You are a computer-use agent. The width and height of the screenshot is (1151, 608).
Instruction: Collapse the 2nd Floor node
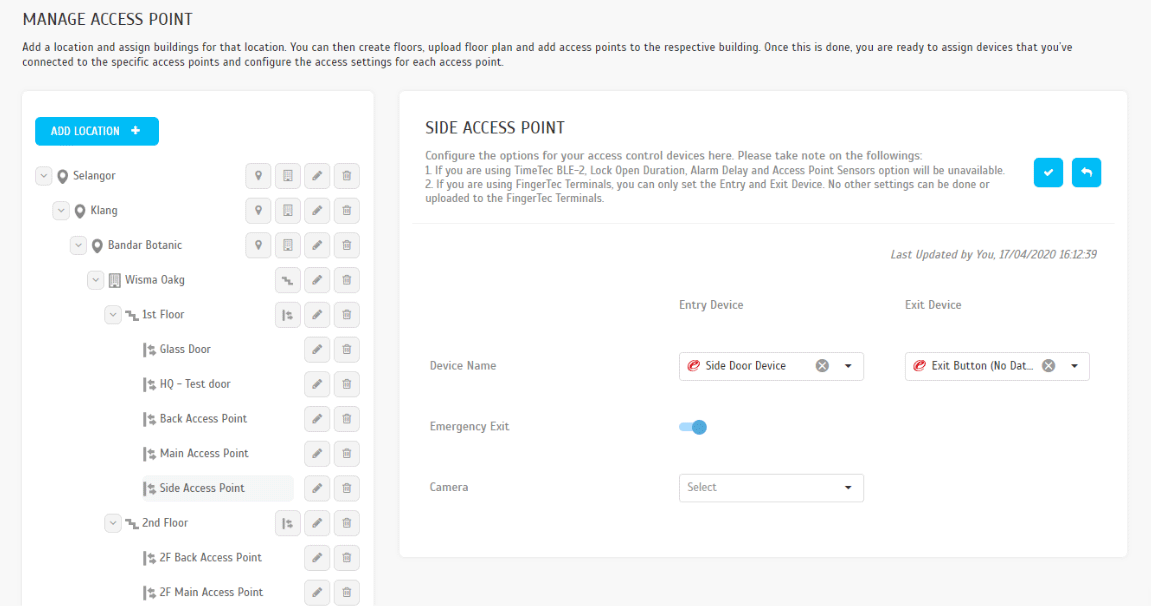click(112, 523)
